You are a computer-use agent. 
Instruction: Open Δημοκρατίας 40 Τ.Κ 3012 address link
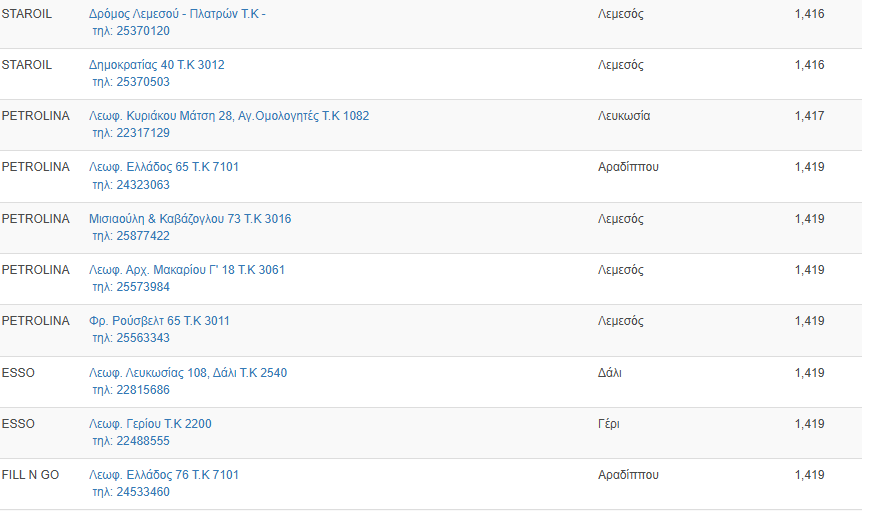pyautogui.click(x=157, y=65)
